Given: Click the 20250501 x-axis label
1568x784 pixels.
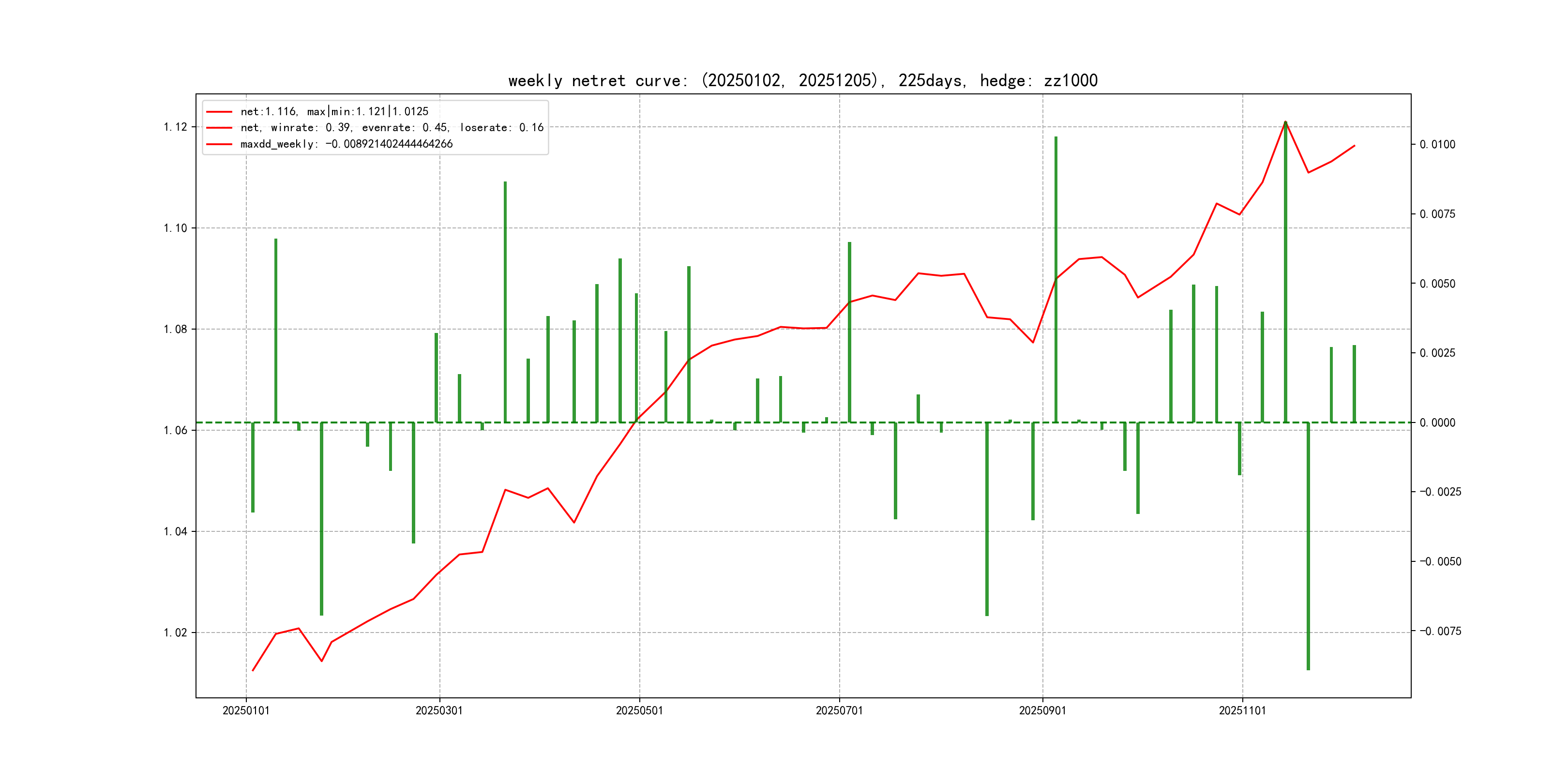Looking at the screenshot, I should [639, 710].
